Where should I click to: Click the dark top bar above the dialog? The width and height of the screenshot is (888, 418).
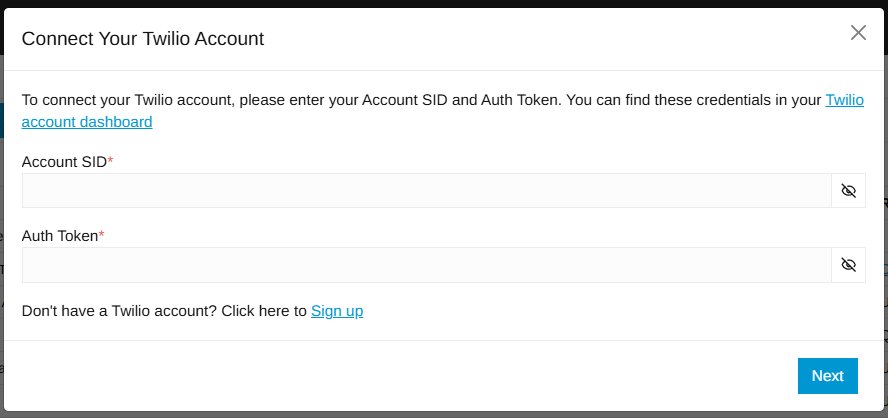444,3
